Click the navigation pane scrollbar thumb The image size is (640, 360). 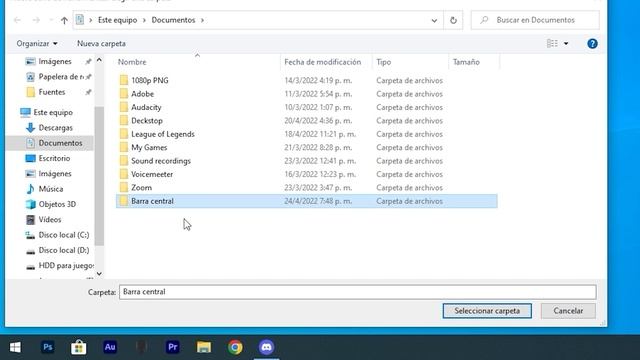coord(99,176)
